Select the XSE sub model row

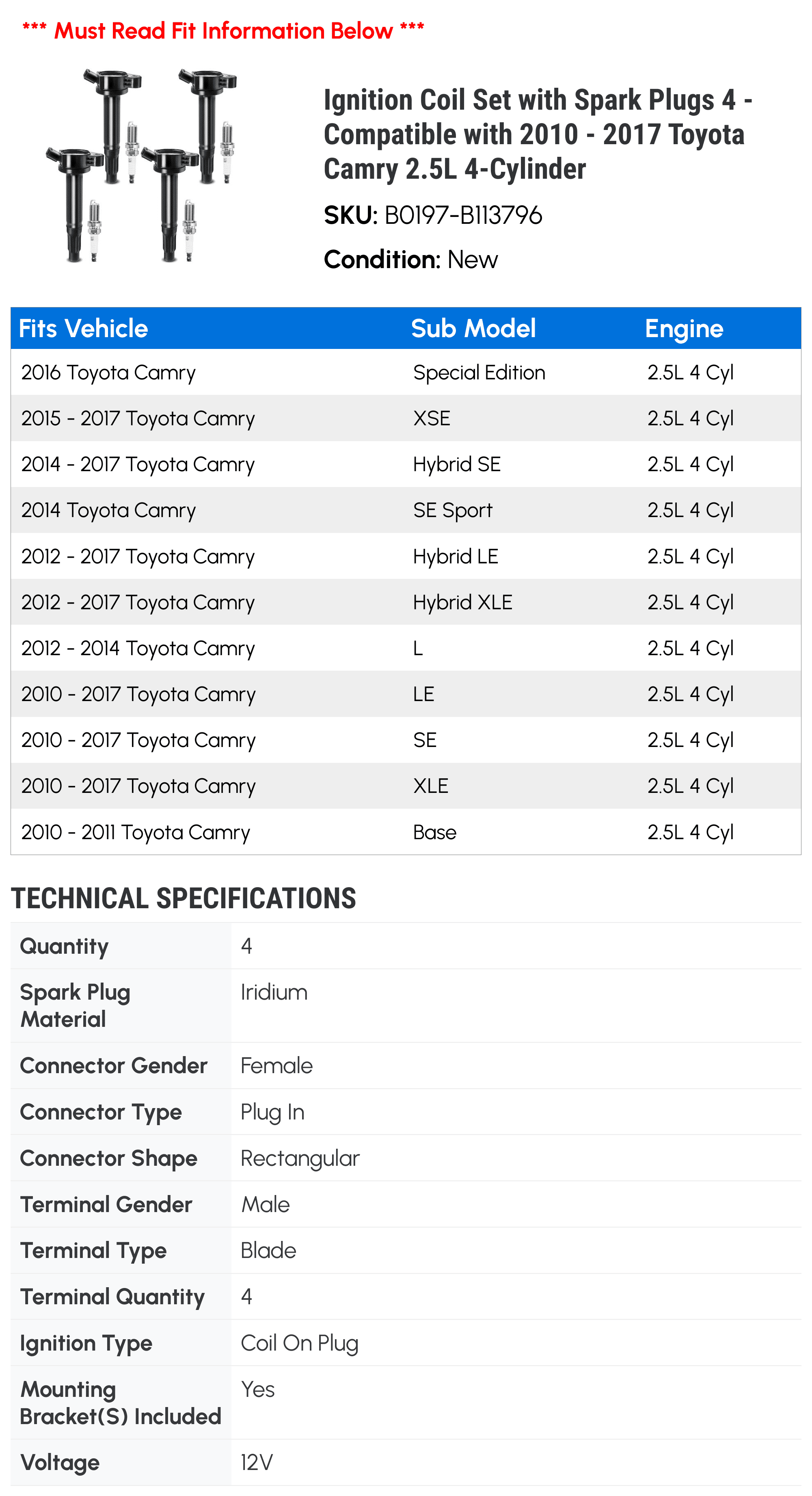[406, 418]
